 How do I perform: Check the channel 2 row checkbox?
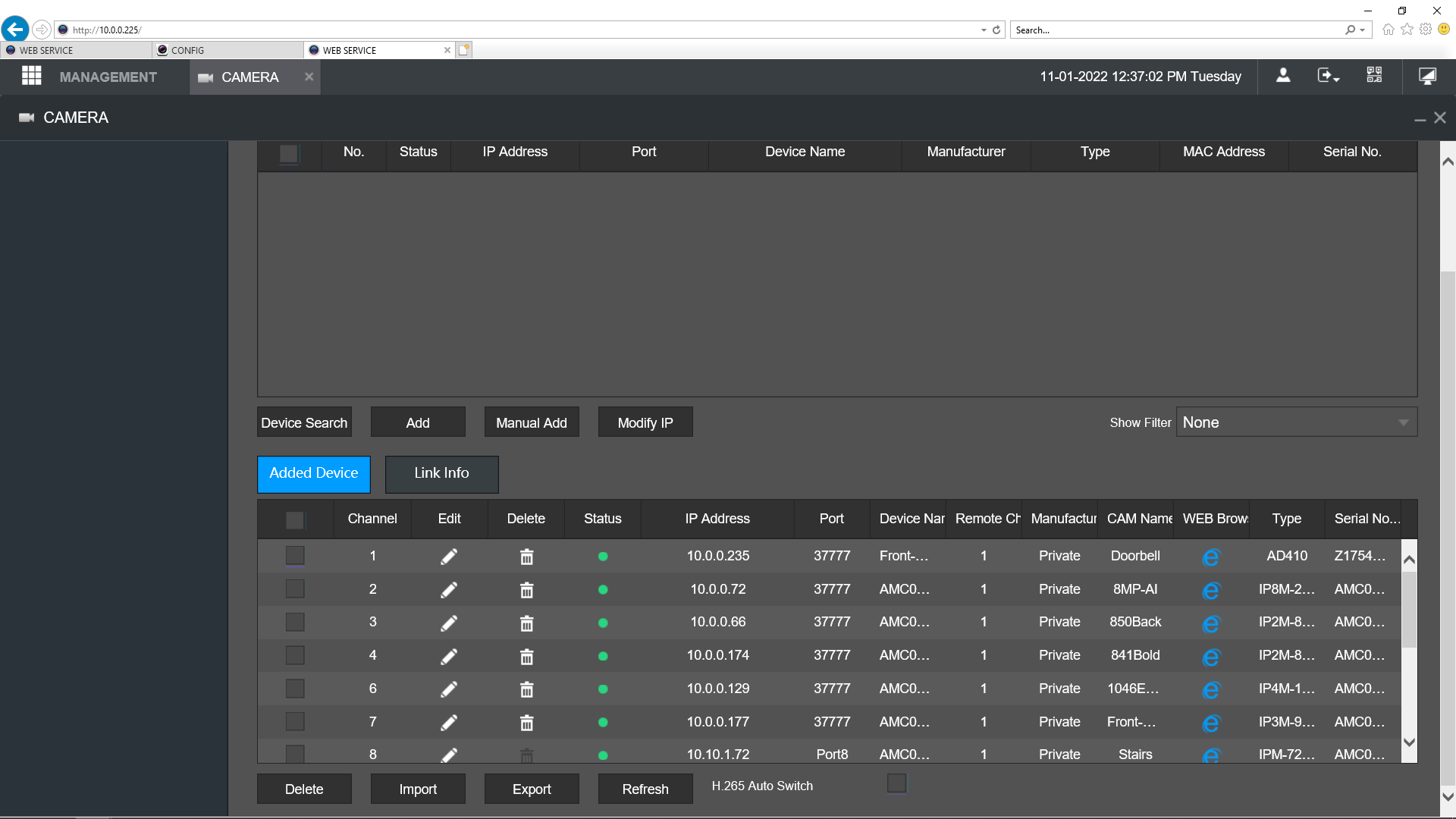[295, 589]
